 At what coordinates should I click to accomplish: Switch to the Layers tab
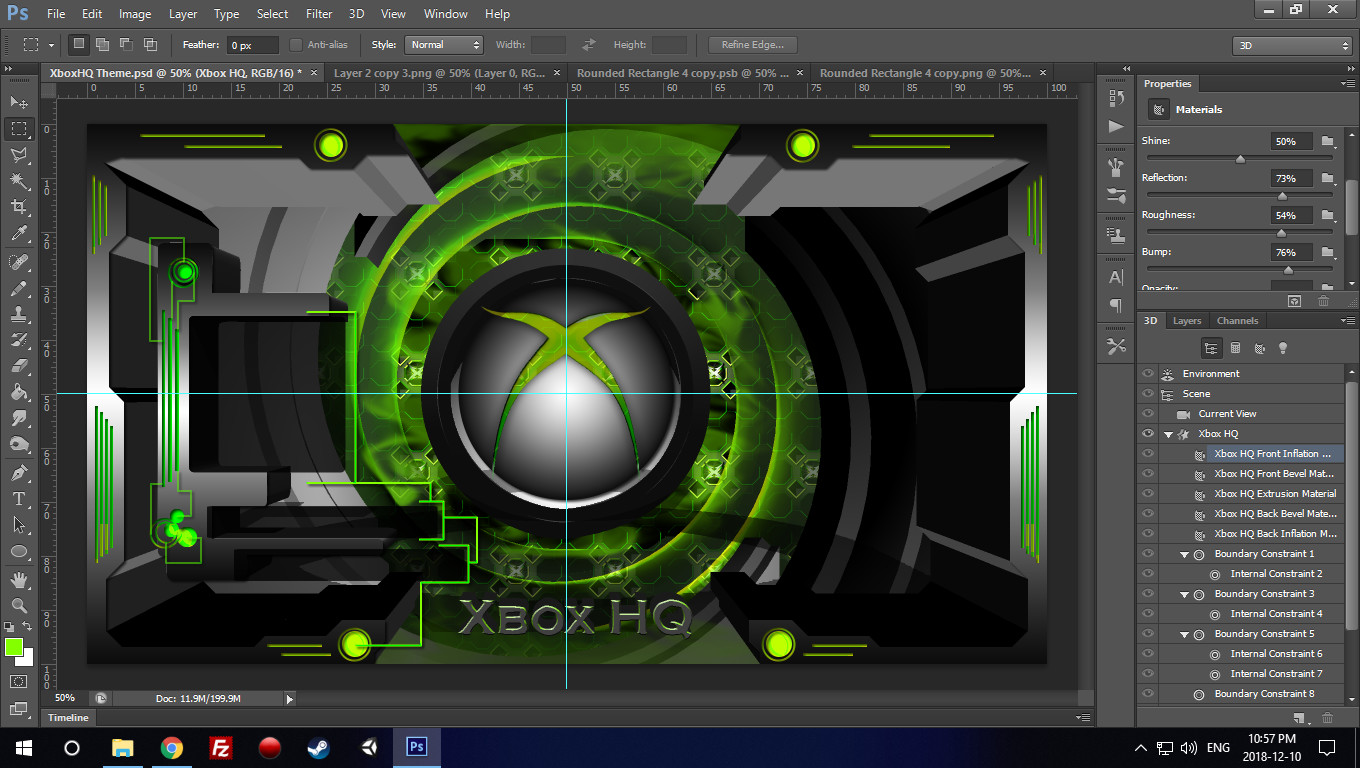[x=1187, y=321]
